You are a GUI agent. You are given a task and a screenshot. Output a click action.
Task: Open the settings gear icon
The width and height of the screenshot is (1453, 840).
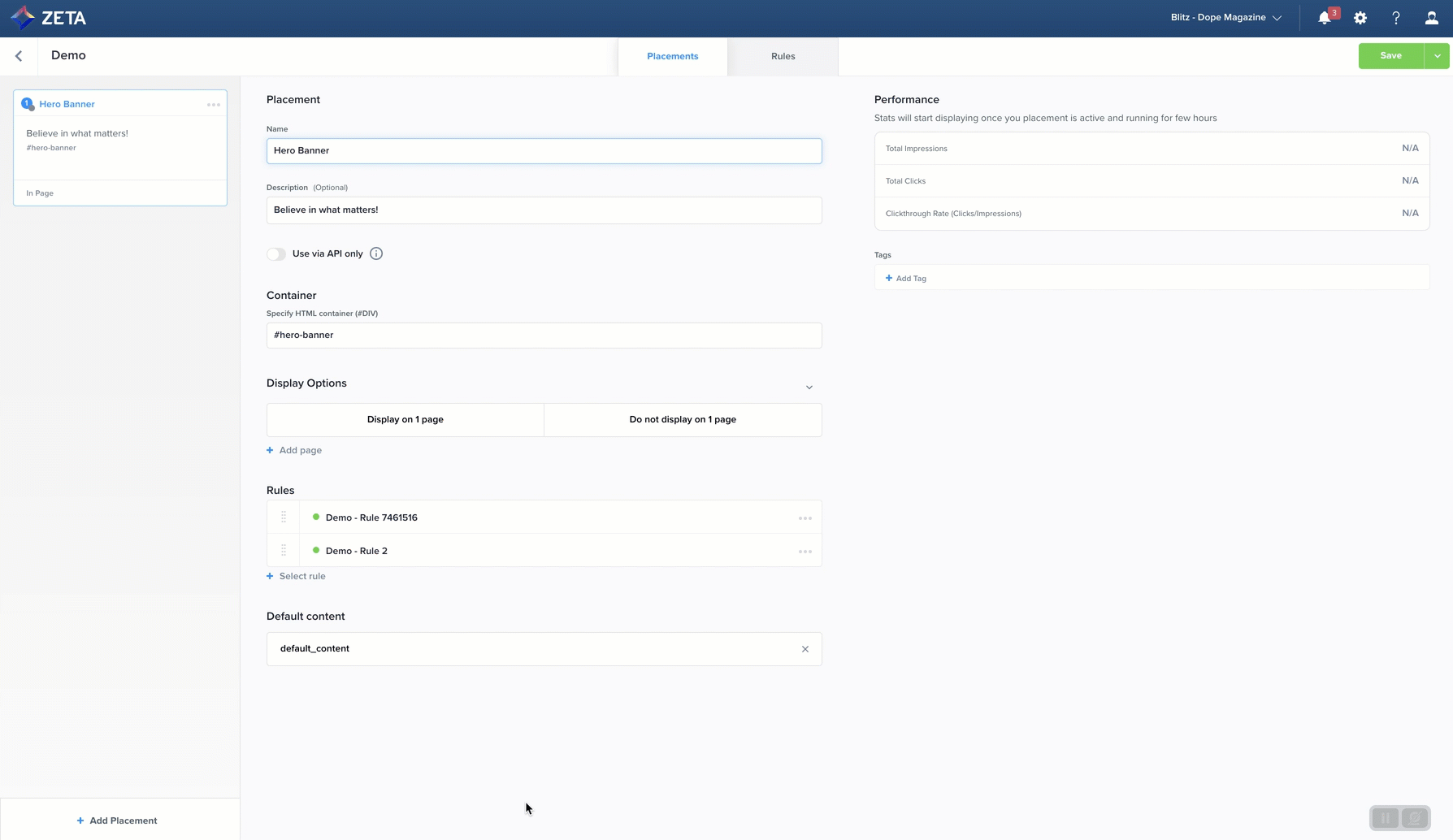[x=1360, y=18]
